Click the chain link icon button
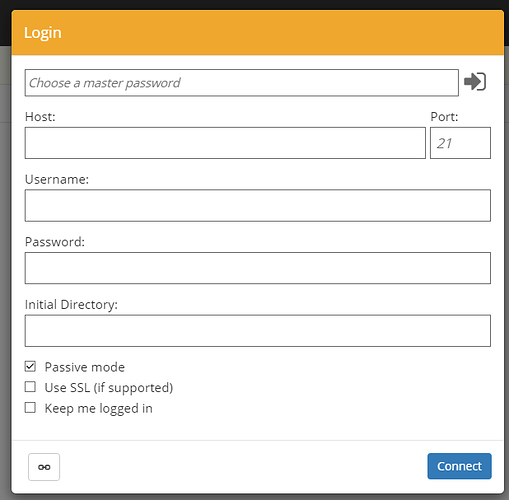The height and width of the screenshot is (500, 509). click(x=44, y=467)
